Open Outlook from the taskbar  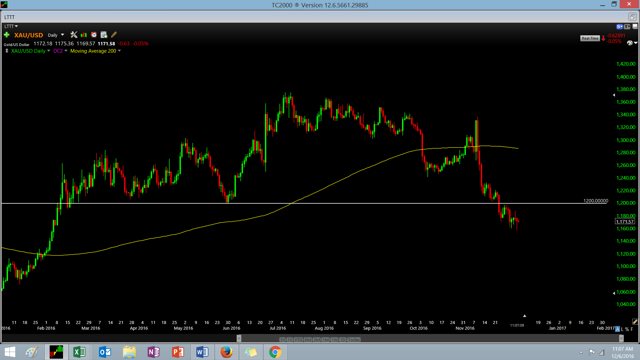[x=104, y=352]
